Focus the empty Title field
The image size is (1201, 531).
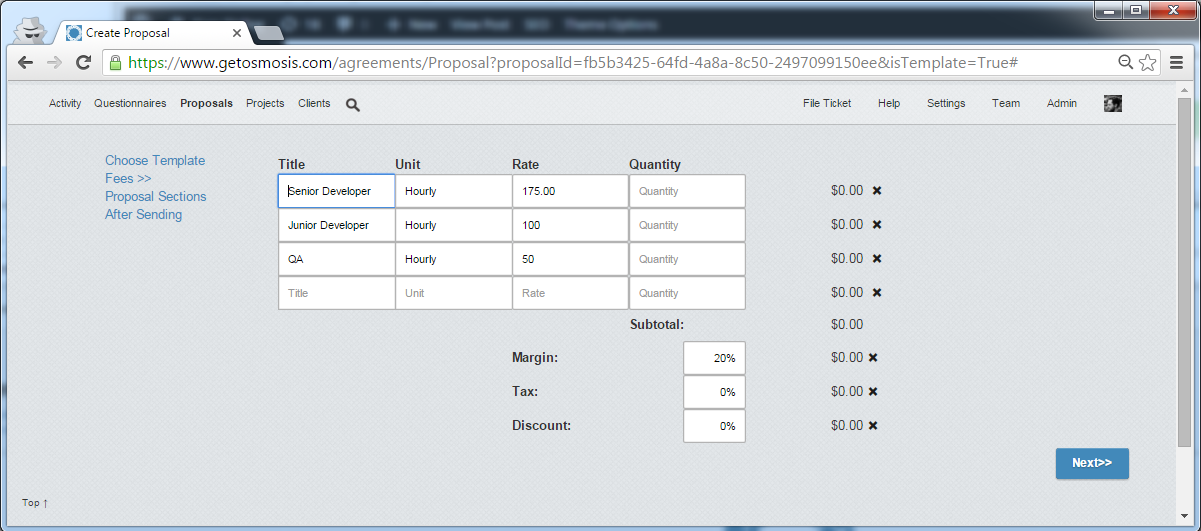[337, 293]
